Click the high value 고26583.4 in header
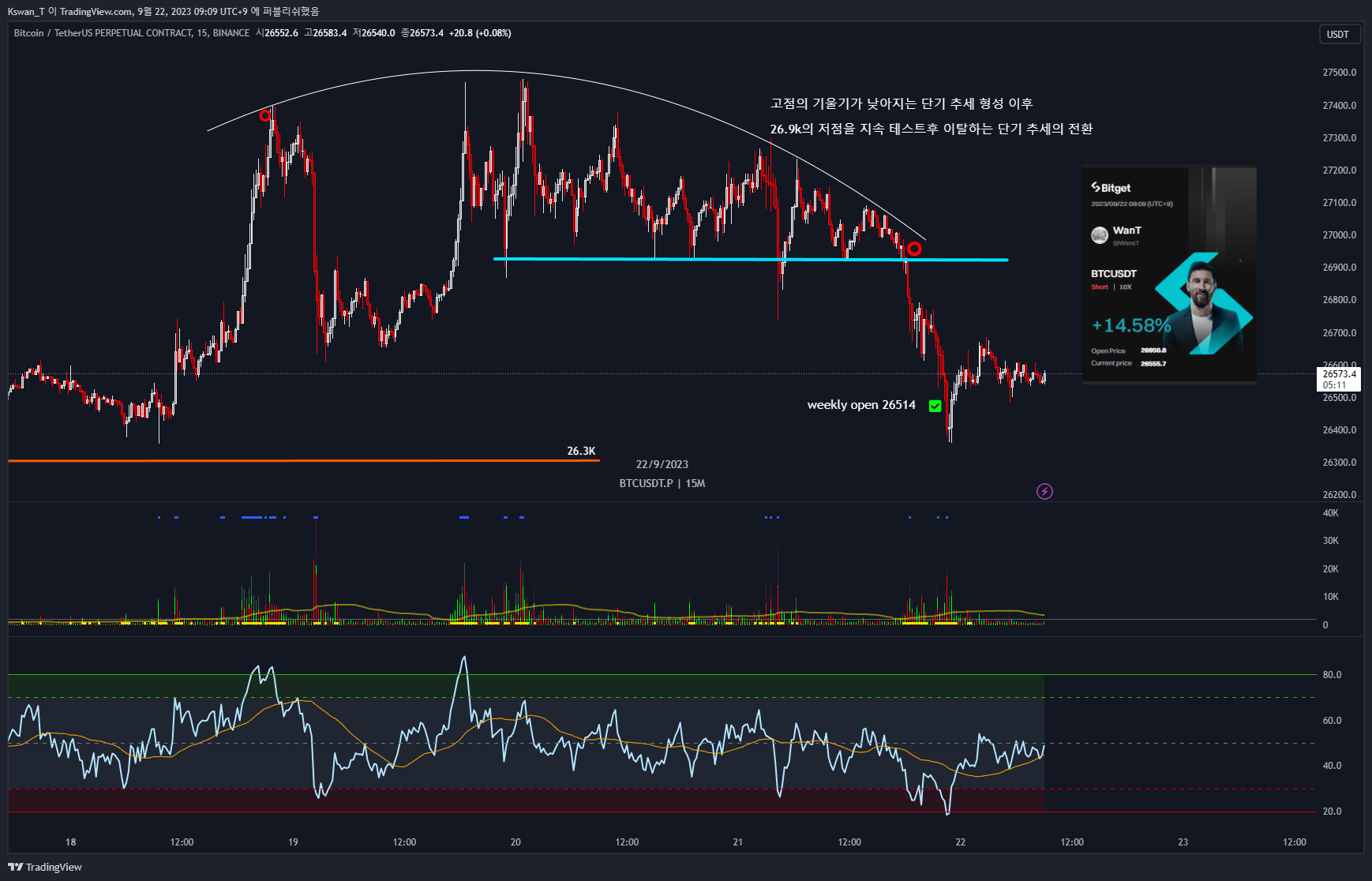Viewport: 1372px width, 881px height. click(325, 33)
